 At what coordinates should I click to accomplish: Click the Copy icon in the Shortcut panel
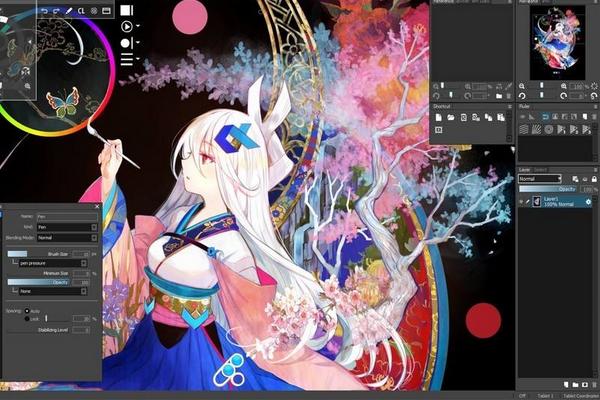(x=488, y=118)
